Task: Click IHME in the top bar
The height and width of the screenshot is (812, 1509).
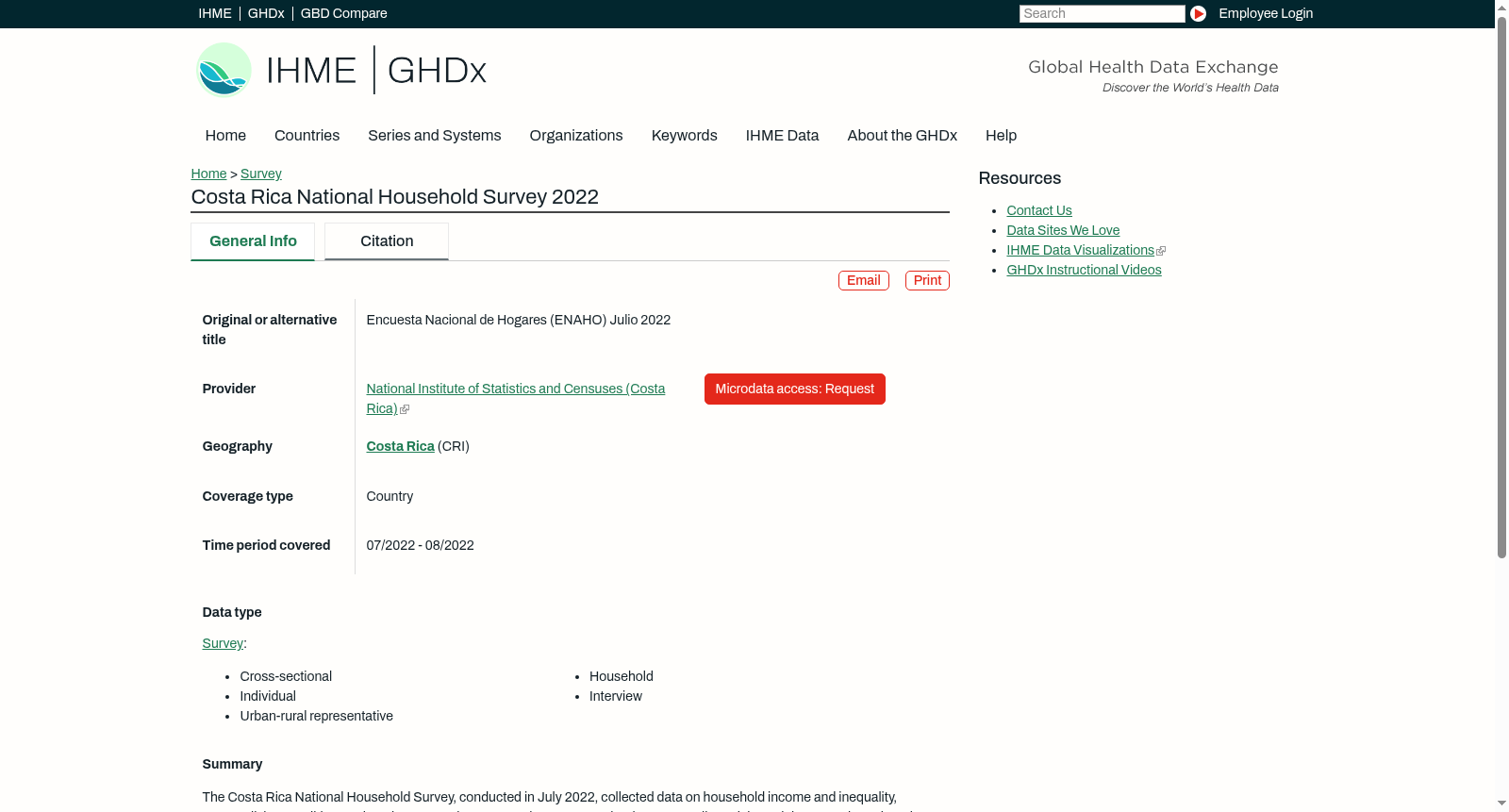Action: pyautogui.click(x=215, y=13)
